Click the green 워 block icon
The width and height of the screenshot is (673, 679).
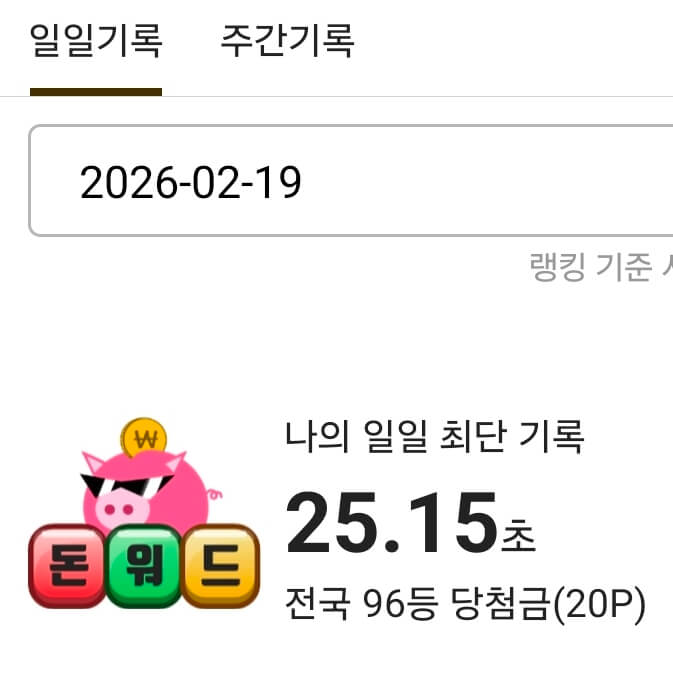144,565
